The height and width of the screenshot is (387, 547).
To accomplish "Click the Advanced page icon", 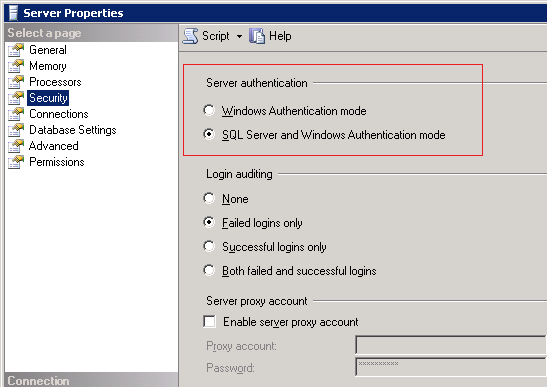I will [16, 146].
